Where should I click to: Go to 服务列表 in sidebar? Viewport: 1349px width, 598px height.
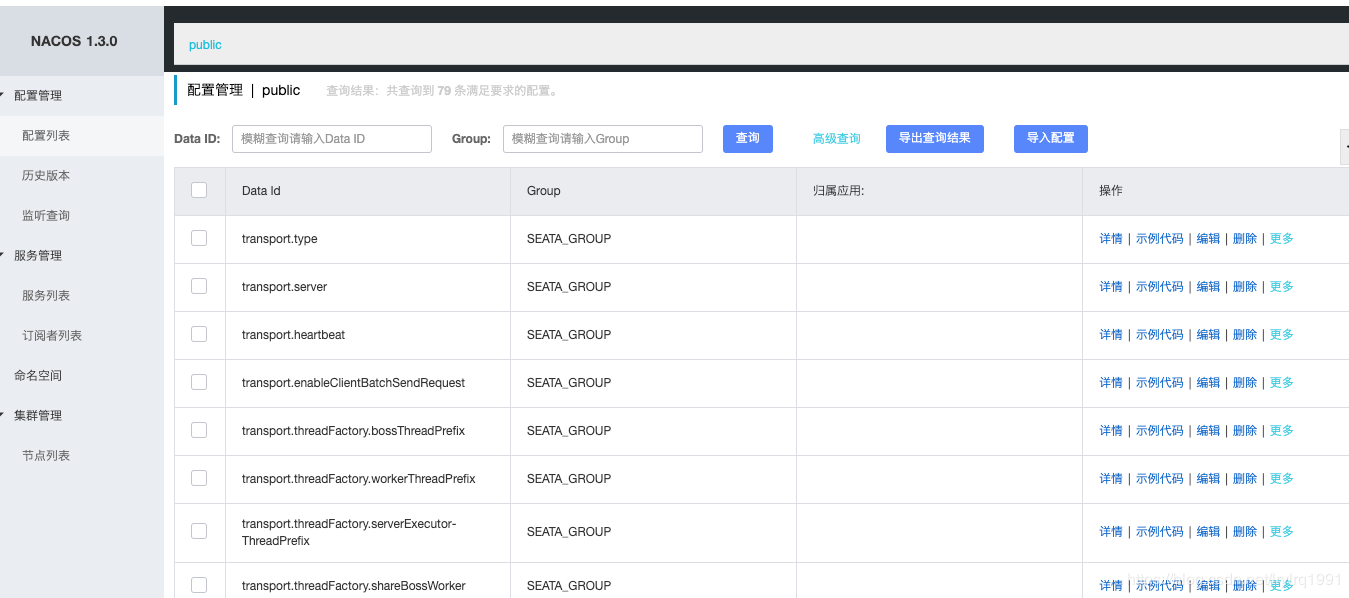(x=46, y=295)
